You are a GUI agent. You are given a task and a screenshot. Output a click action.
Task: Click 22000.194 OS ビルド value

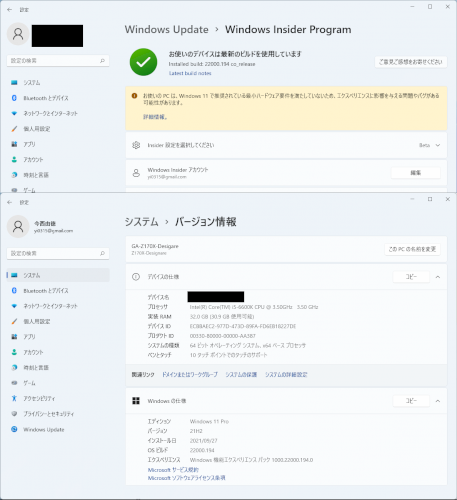tap(202, 450)
